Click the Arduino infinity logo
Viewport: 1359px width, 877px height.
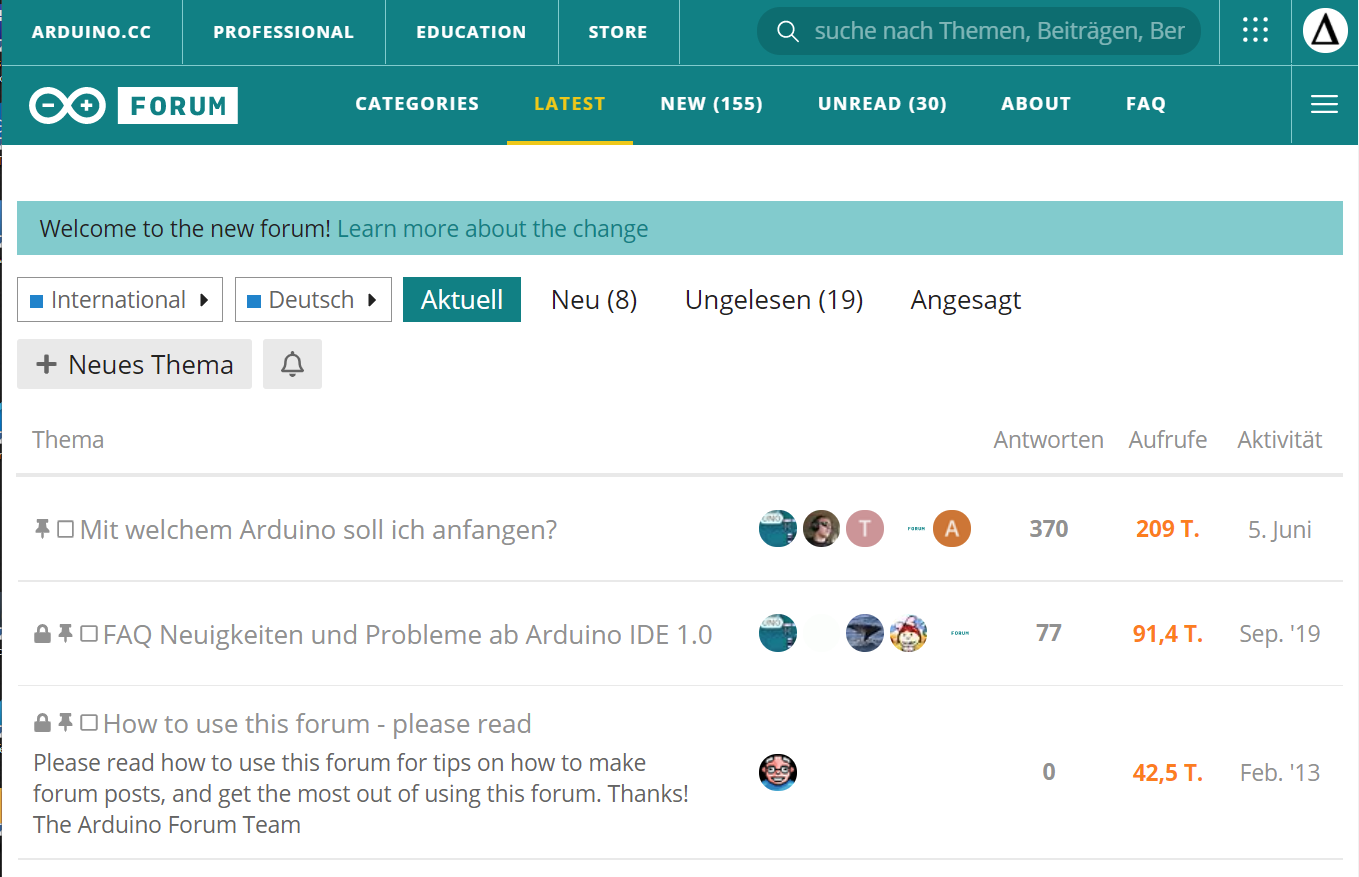(68, 104)
